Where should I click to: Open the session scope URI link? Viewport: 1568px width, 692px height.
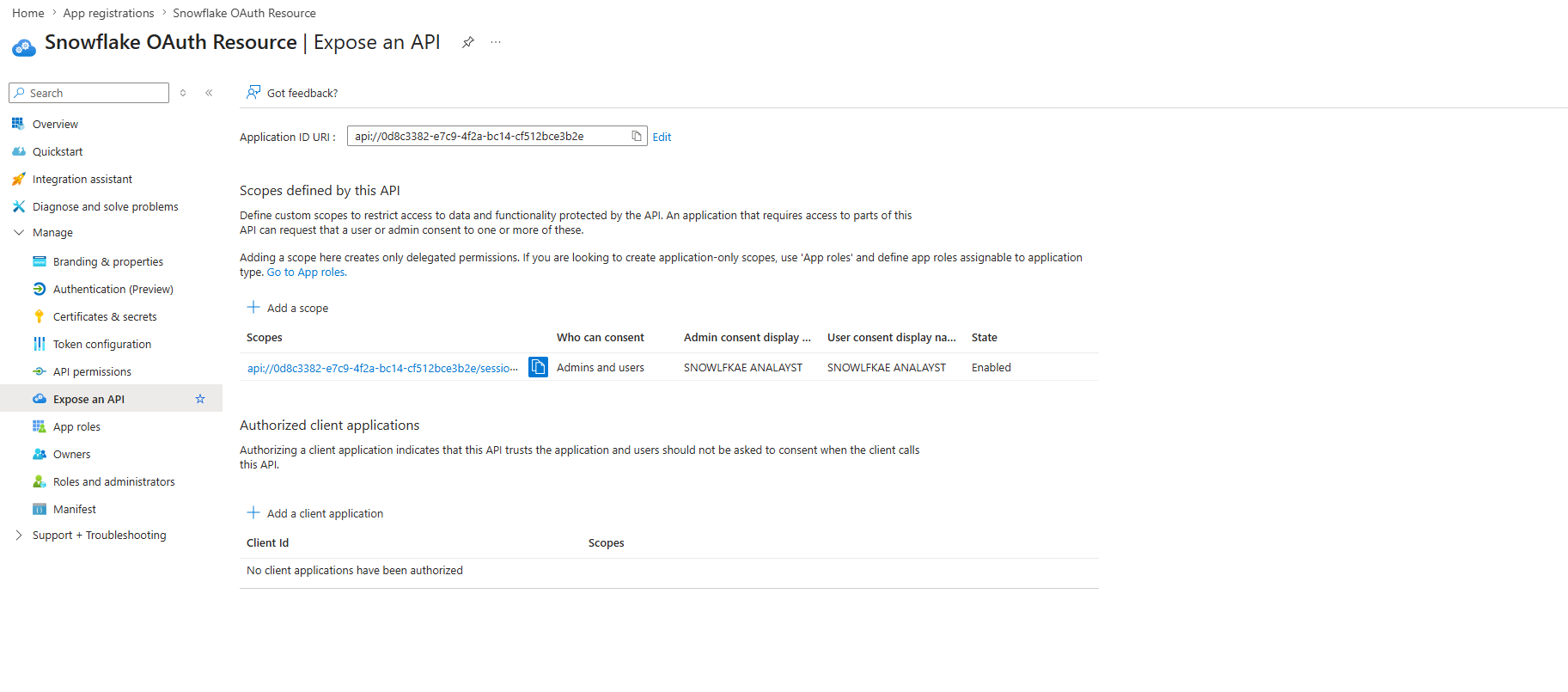382,368
